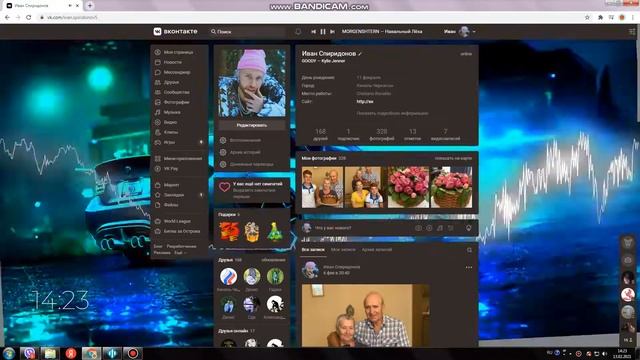Open first family photo thumbnail
Screen dimensions: 640x360
pyautogui.click(x=322, y=187)
